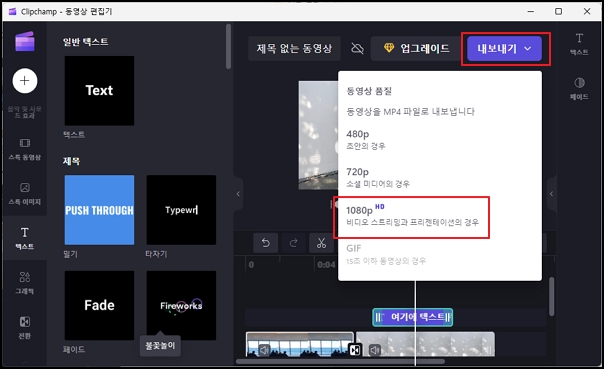The height and width of the screenshot is (369, 604).
Task: Choose 720p export quality
Action: (439, 177)
